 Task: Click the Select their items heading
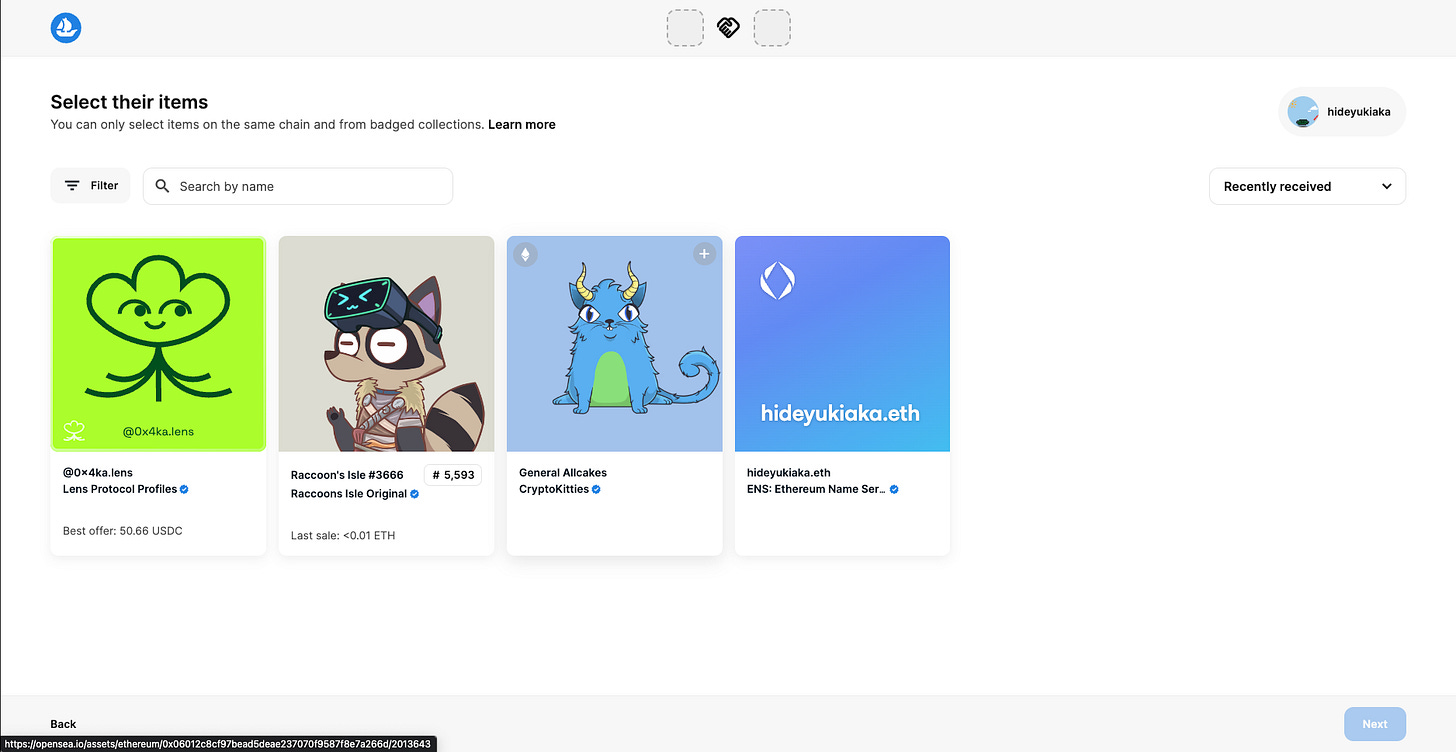pos(129,102)
